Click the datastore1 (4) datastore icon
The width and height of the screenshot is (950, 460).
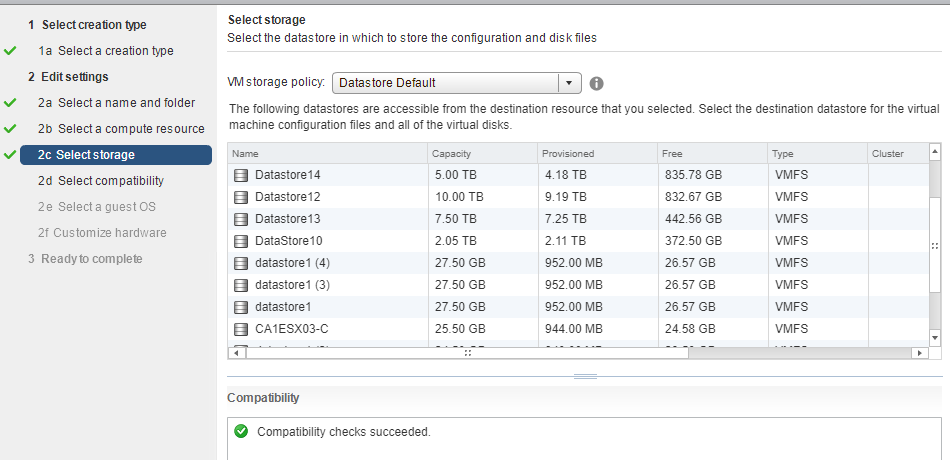pos(241,263)
